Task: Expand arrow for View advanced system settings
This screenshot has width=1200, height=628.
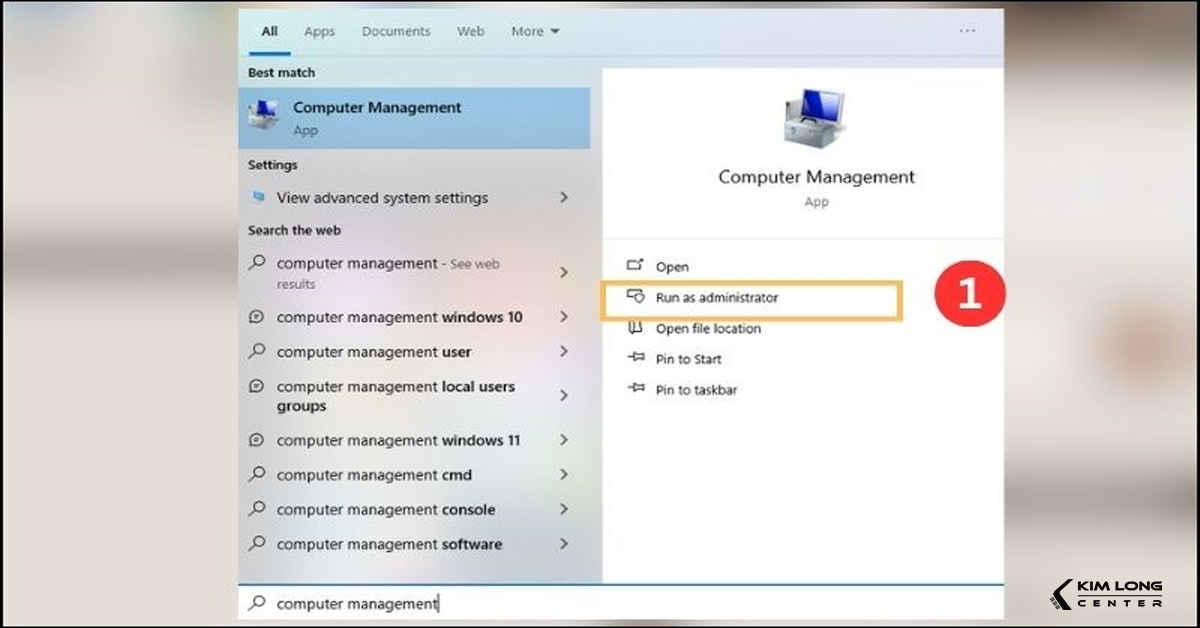Action: click(x=564, y=198)
